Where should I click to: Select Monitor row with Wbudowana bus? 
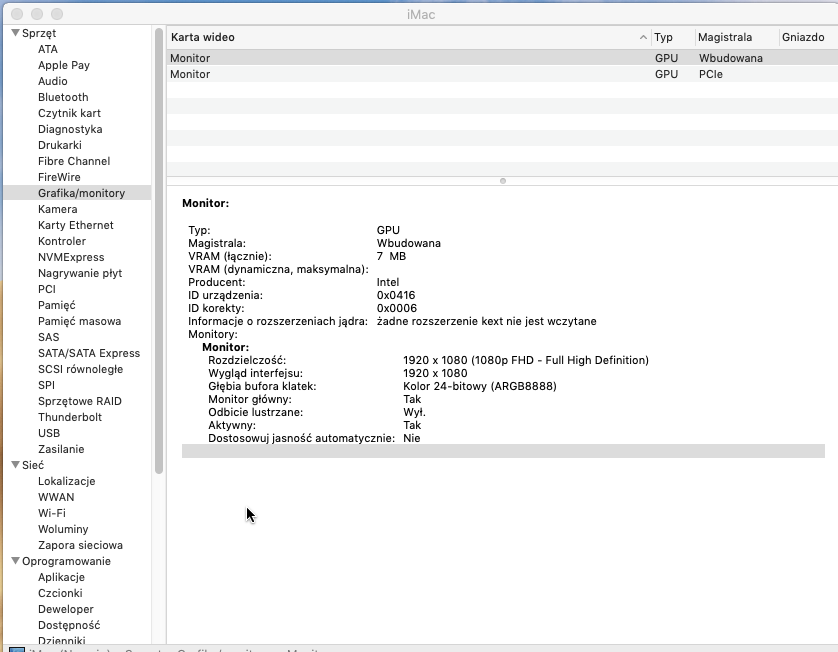pyautogui.click(x=502, y=58)
